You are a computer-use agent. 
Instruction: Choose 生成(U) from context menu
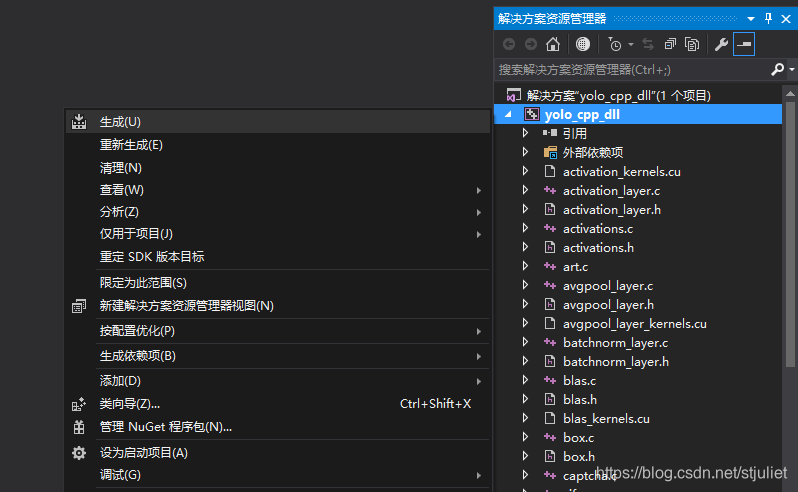click(x=277, y=122)
